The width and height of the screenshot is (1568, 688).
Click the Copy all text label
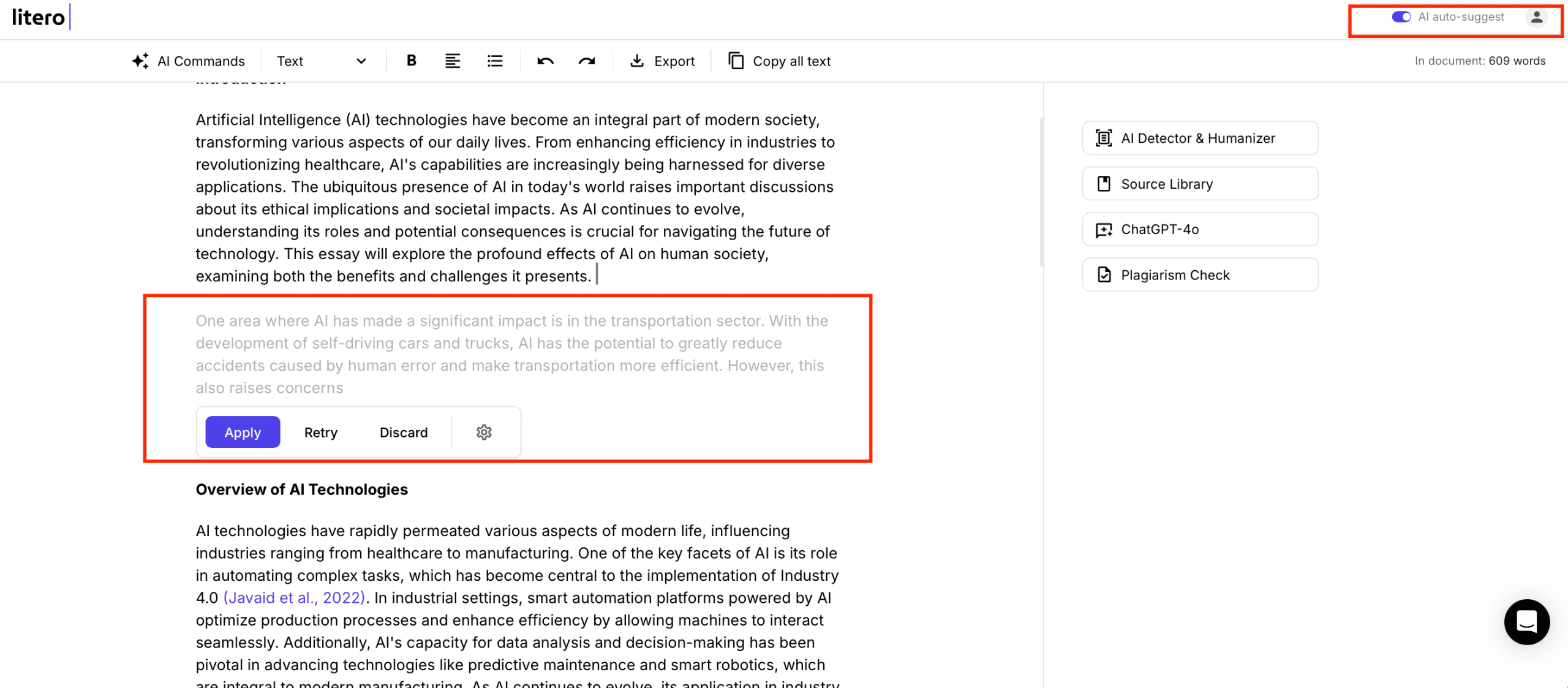click(x=791, y=61)
